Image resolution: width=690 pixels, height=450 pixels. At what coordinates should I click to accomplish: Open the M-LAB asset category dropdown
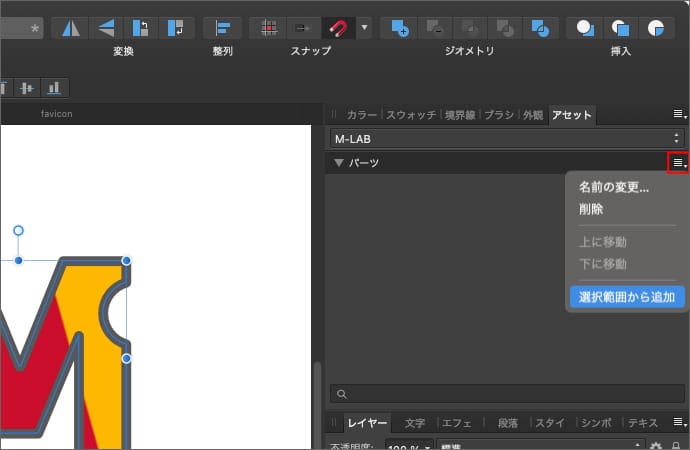(x=507, y=138)
